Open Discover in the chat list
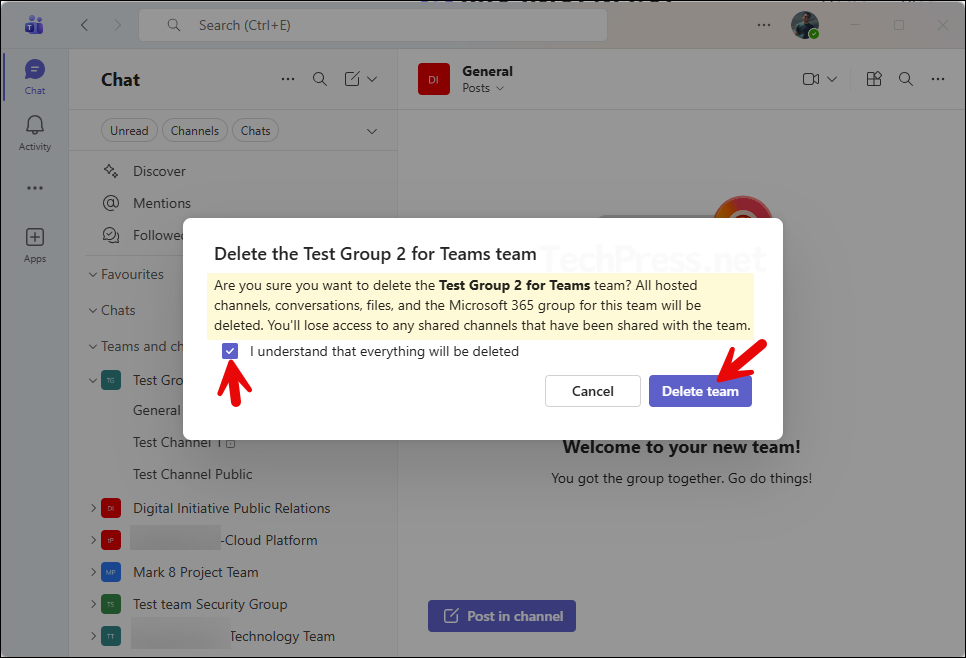Screen dimensions: 966x658 pyautogui.click(x=159, y=171)
